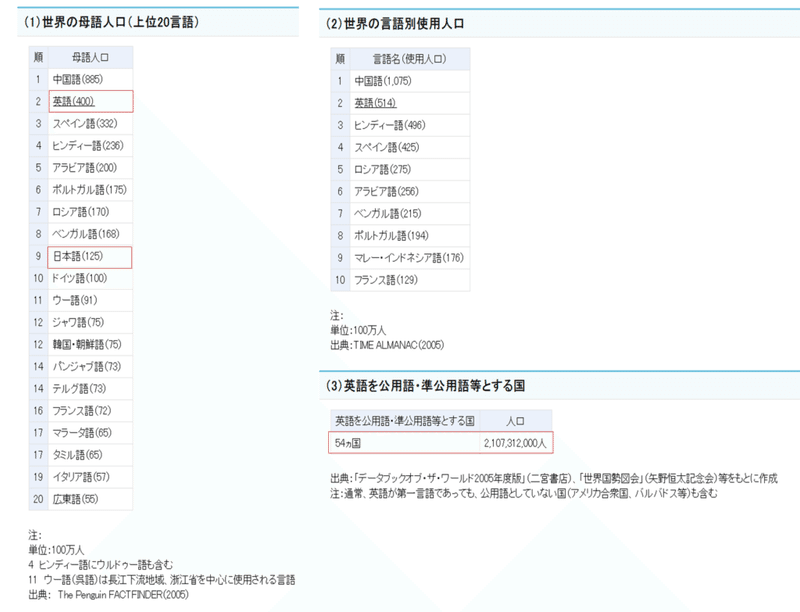Select the マラータ語(65) cell
Screen dimensions: 800x612
[90, 433]
